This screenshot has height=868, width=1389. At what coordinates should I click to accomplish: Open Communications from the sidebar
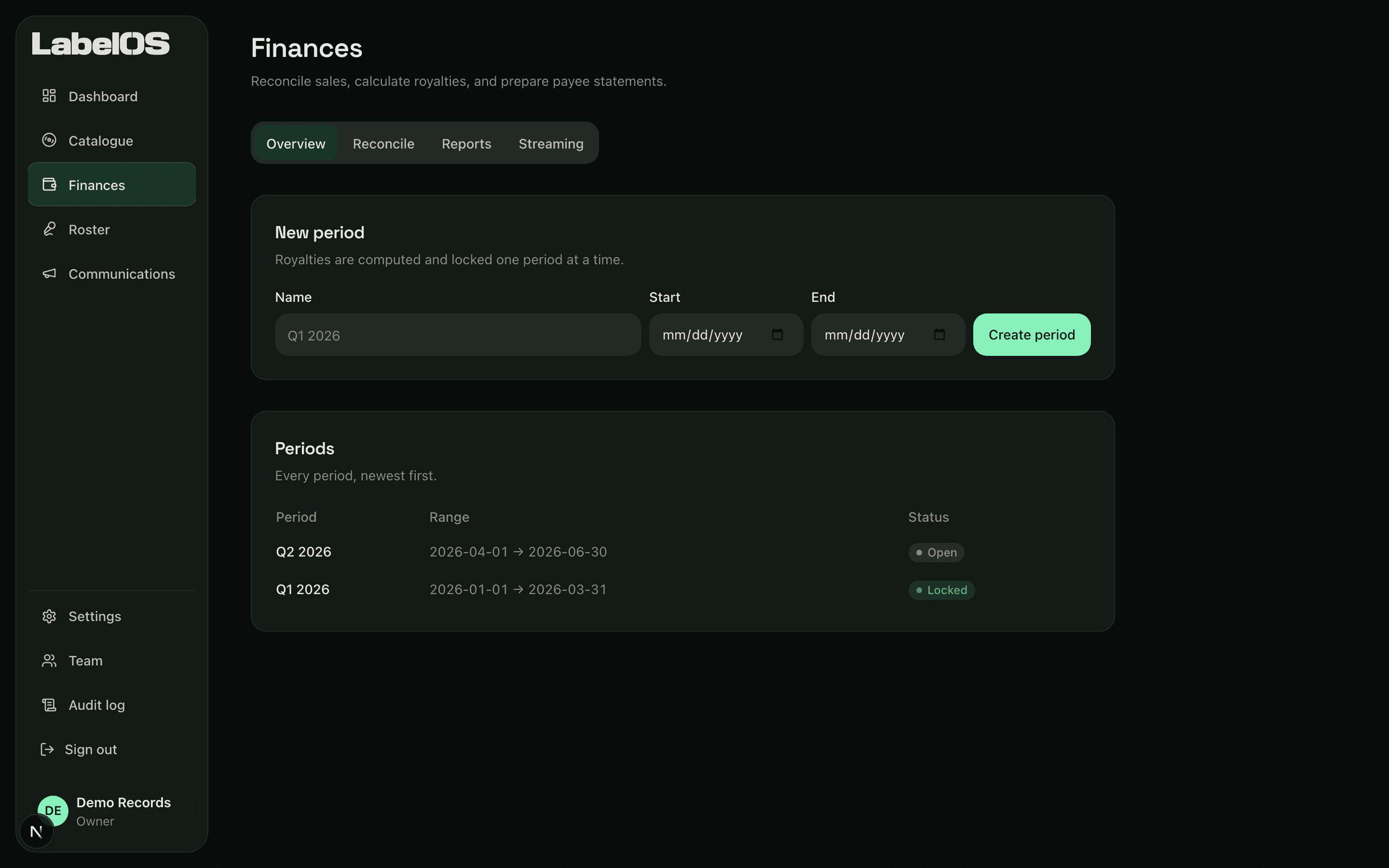click(x=112, y=273)
